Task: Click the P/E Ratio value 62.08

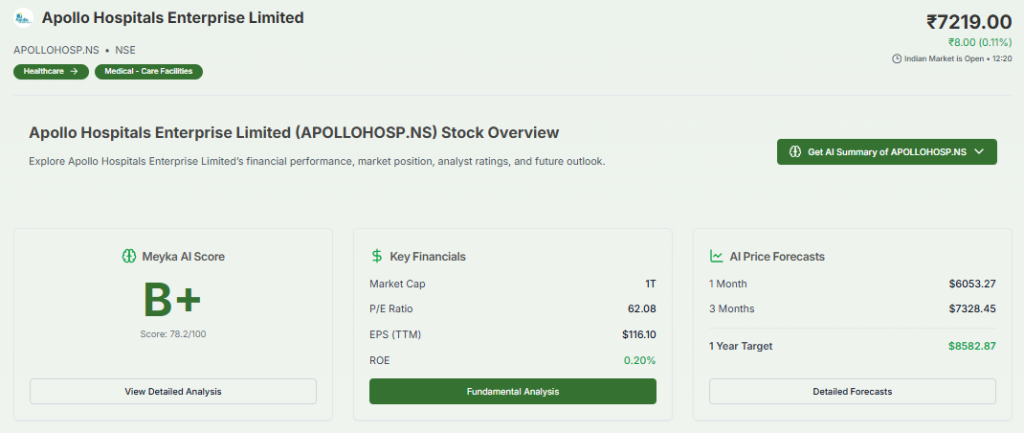Action: (642, 309)
